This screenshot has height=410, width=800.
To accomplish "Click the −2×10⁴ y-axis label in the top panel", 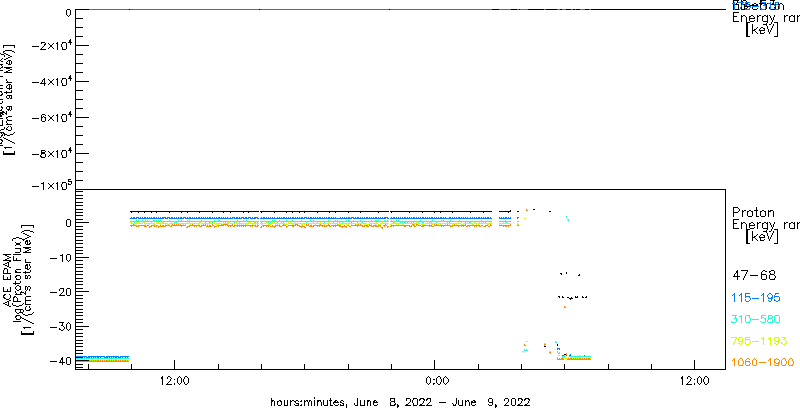I will click(x=52, y=45).
